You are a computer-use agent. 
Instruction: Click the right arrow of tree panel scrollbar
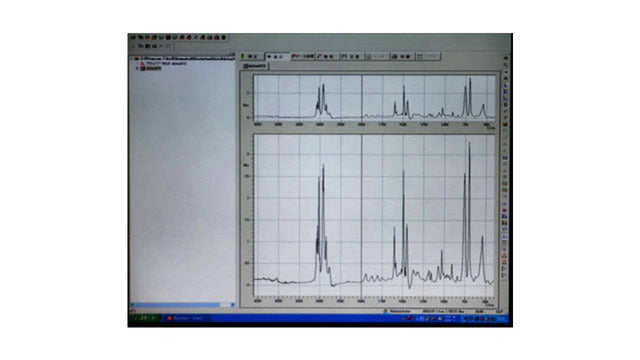click(x=233, y=304)
